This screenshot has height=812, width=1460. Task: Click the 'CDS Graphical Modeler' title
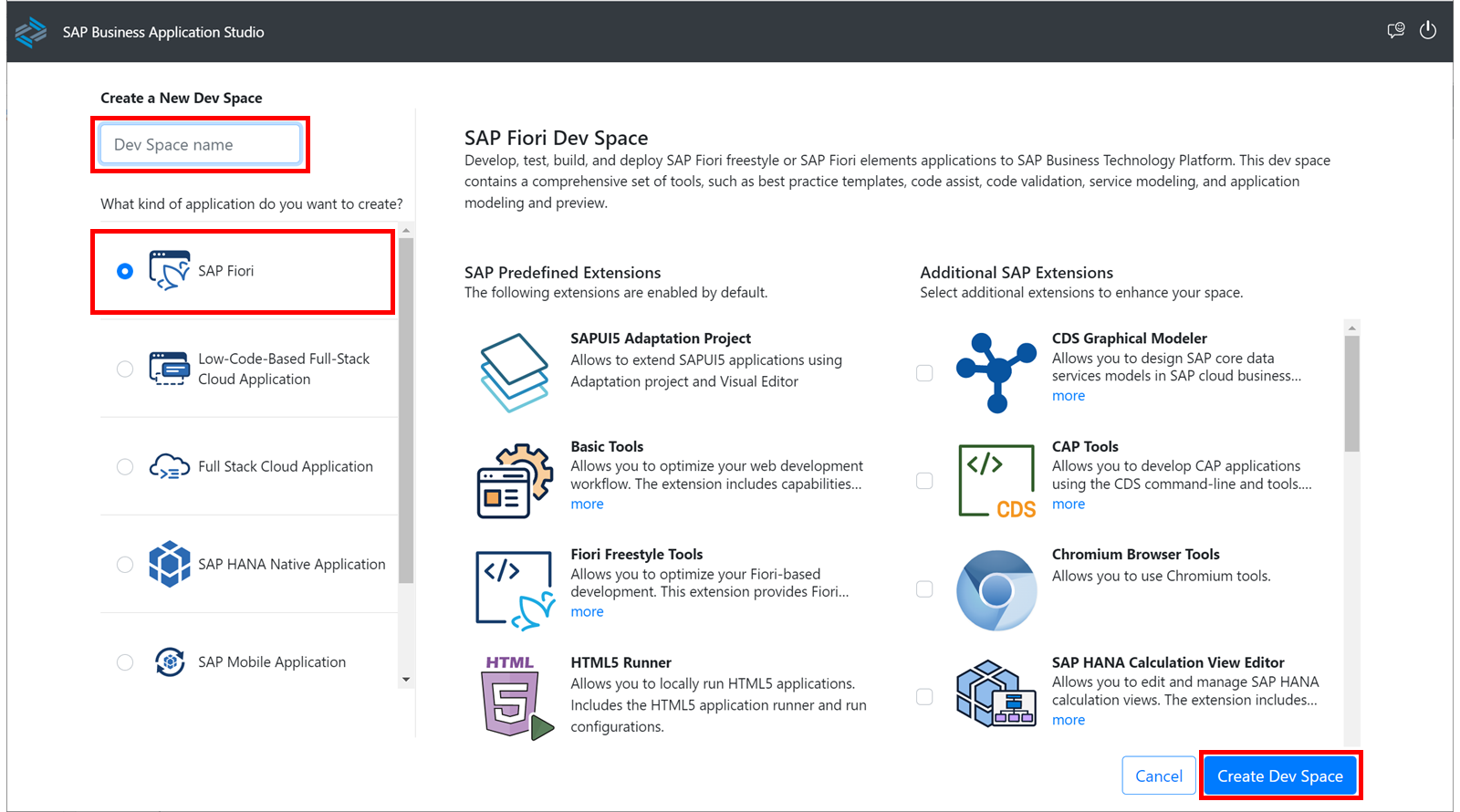pos(1130,338)
